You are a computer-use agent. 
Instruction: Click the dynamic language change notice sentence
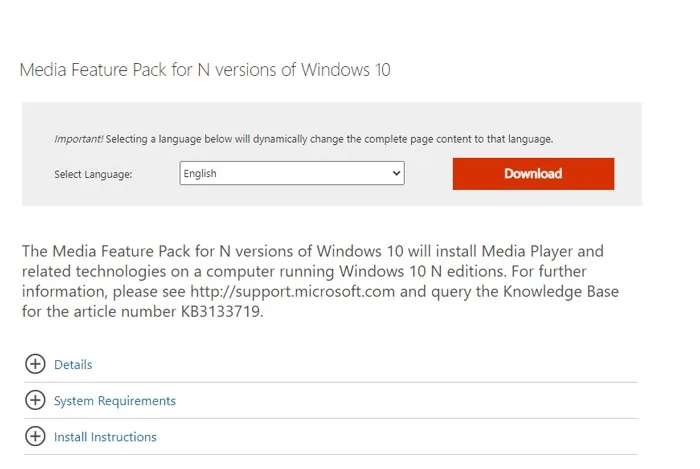[x=330, y=139]
